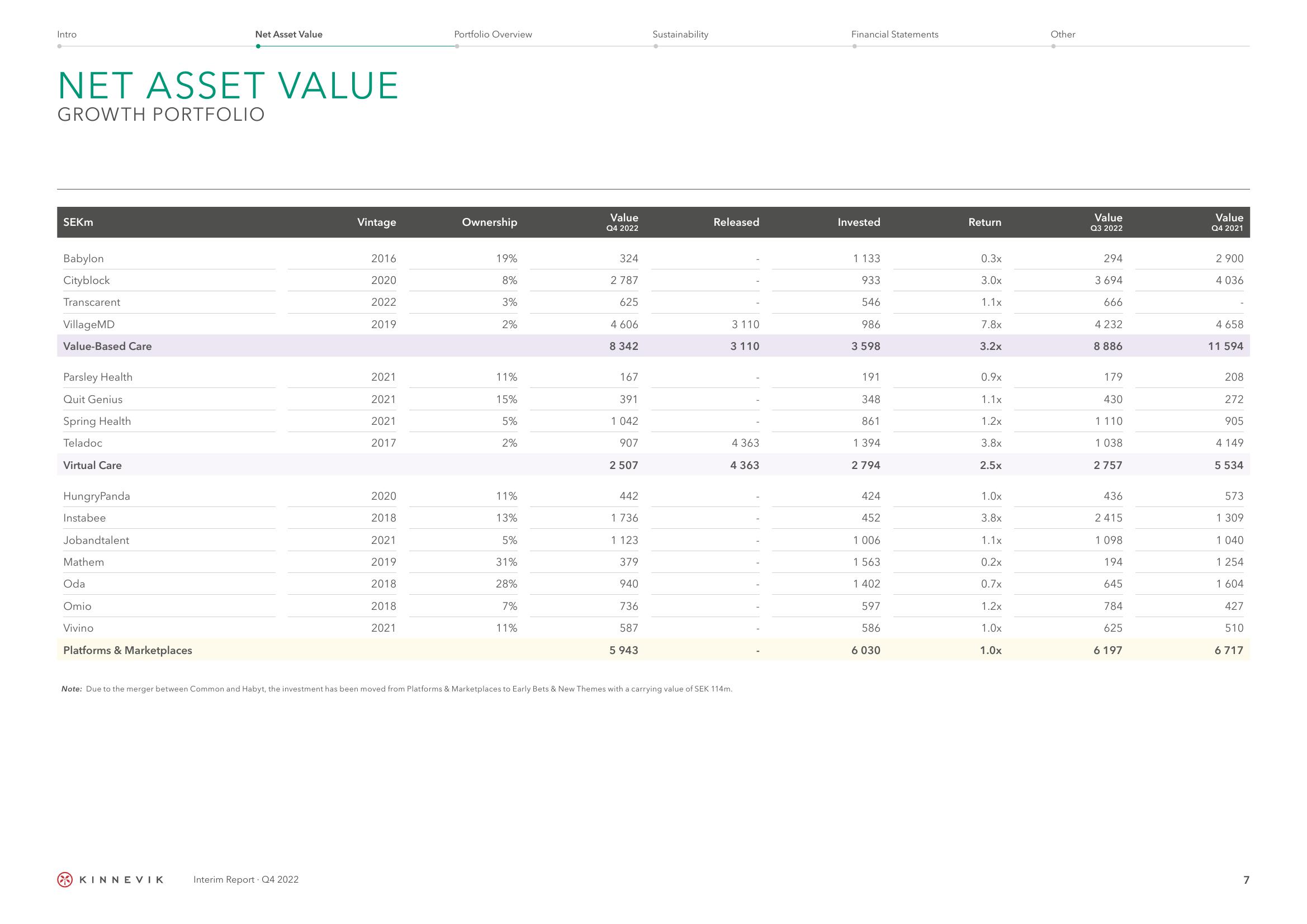Click Platforms & Marketplaces Q4 2022 total 5 943

click(624, 650)
